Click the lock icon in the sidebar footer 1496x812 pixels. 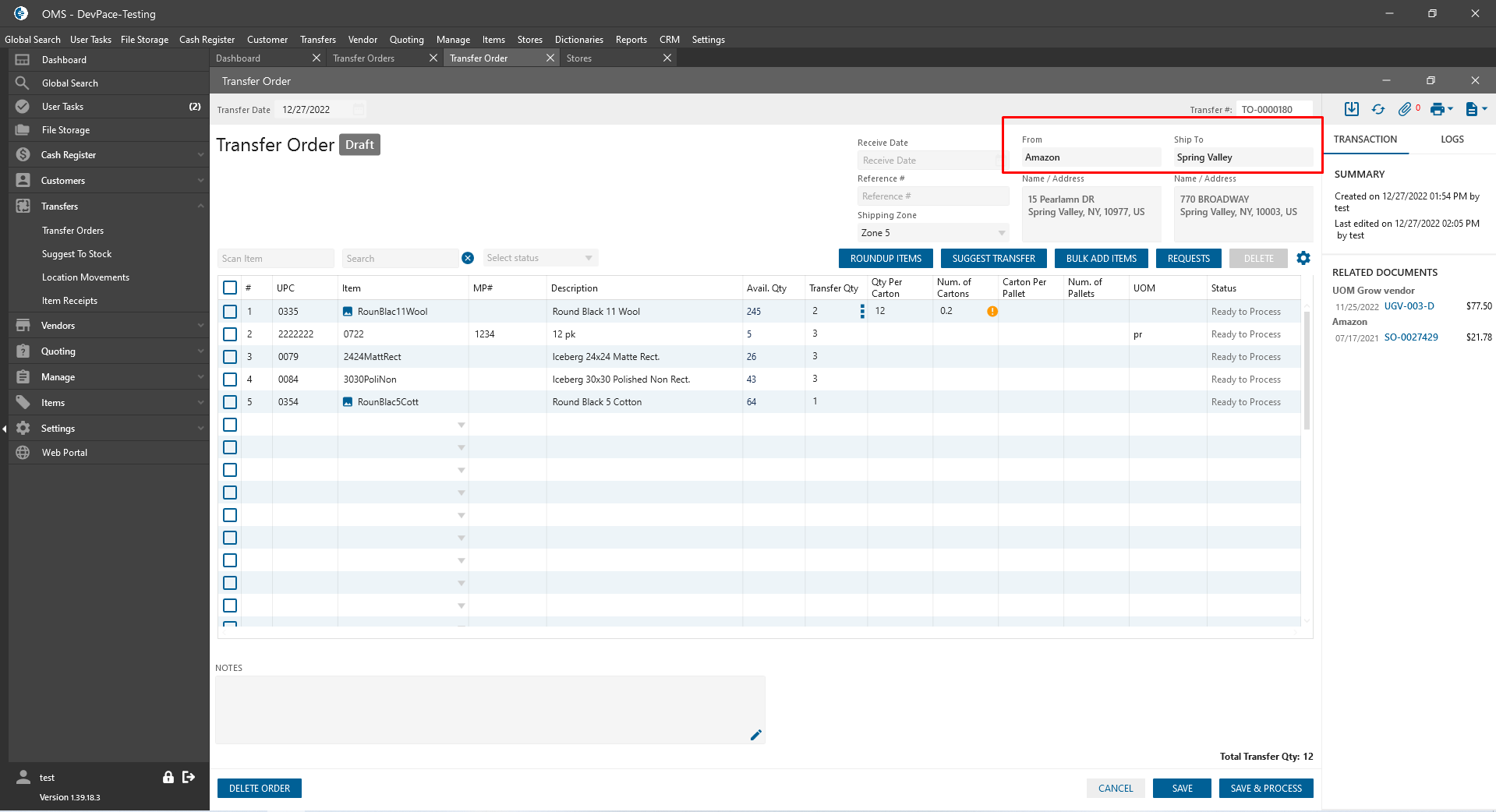click(x=168, y=777)
